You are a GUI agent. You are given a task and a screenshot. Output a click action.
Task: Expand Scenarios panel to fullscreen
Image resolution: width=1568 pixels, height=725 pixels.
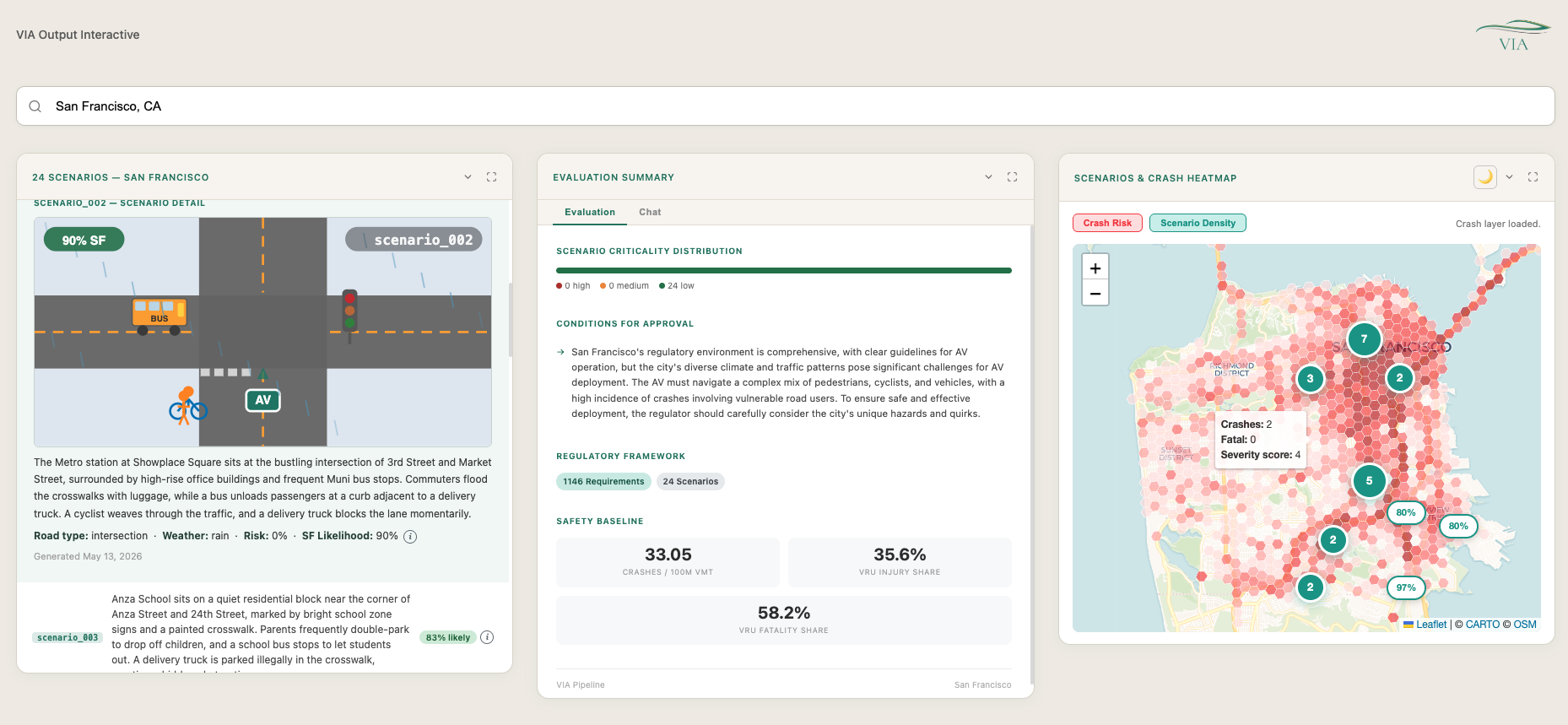(x=491, y=177)
